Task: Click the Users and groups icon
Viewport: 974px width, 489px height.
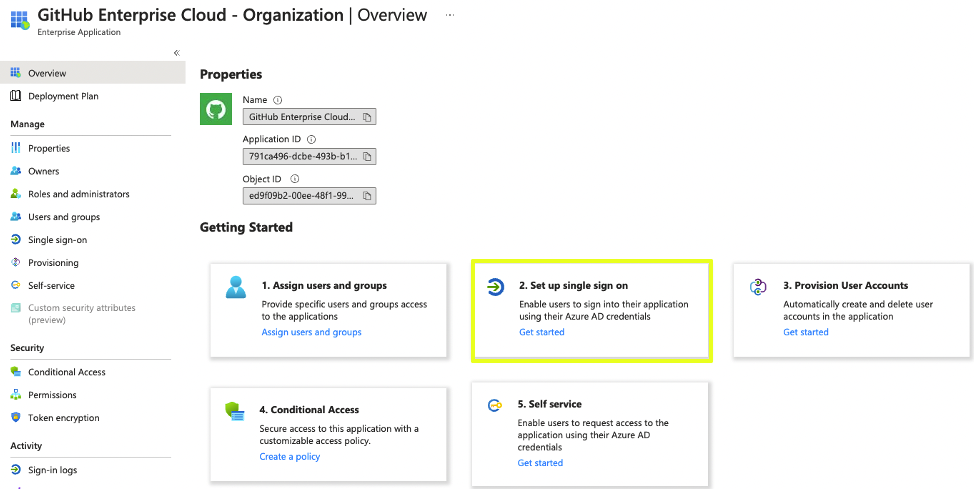Action: click(16, 217)
